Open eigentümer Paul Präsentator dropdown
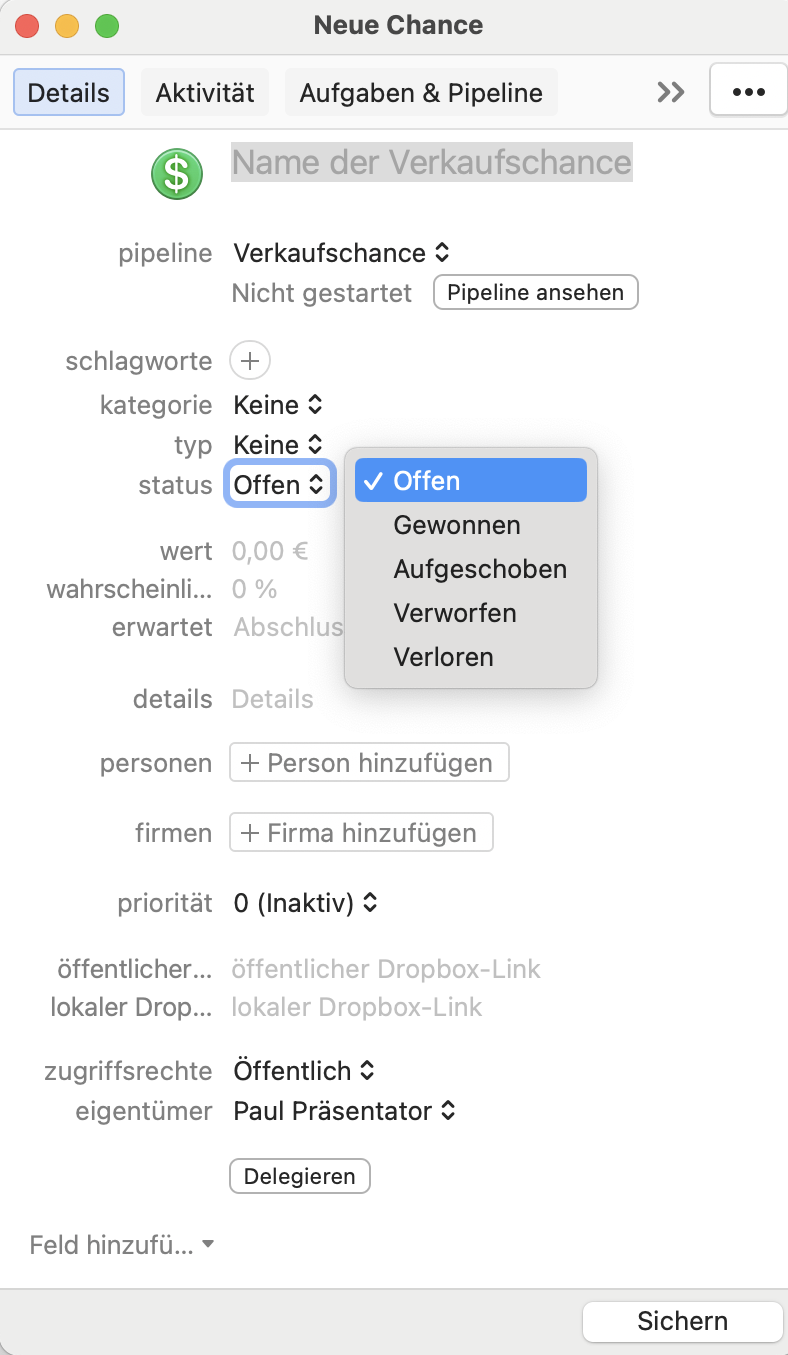 [344, 1111]
